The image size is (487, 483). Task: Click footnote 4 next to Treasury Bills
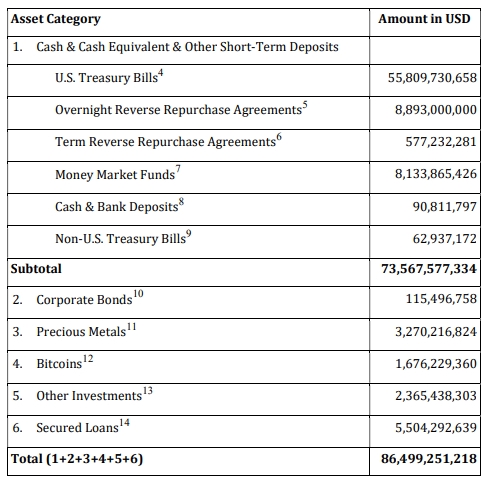161,73
